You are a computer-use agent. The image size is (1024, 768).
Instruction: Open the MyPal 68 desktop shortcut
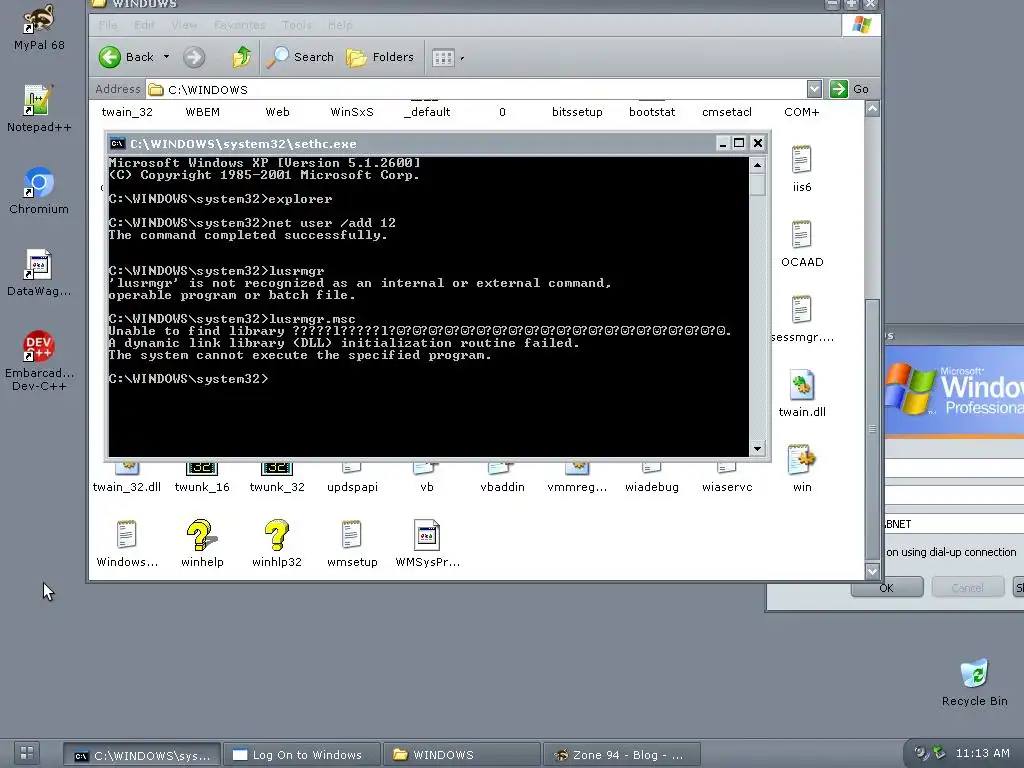[39, 26]
